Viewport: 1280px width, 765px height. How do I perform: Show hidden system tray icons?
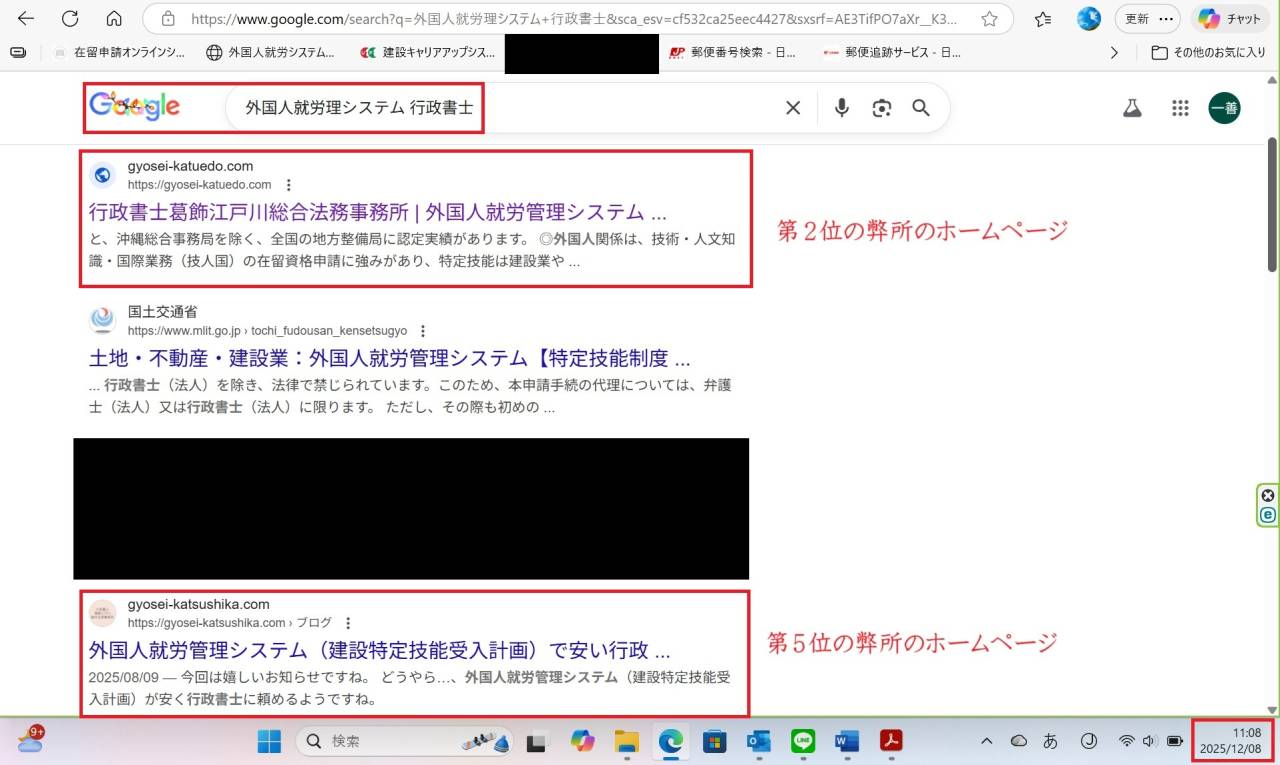[x=986, y=741]
